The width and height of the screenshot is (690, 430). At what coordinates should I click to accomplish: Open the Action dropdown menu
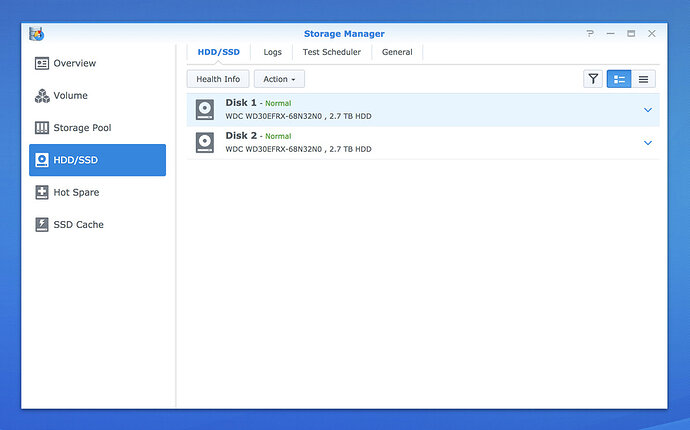point(279,79)
